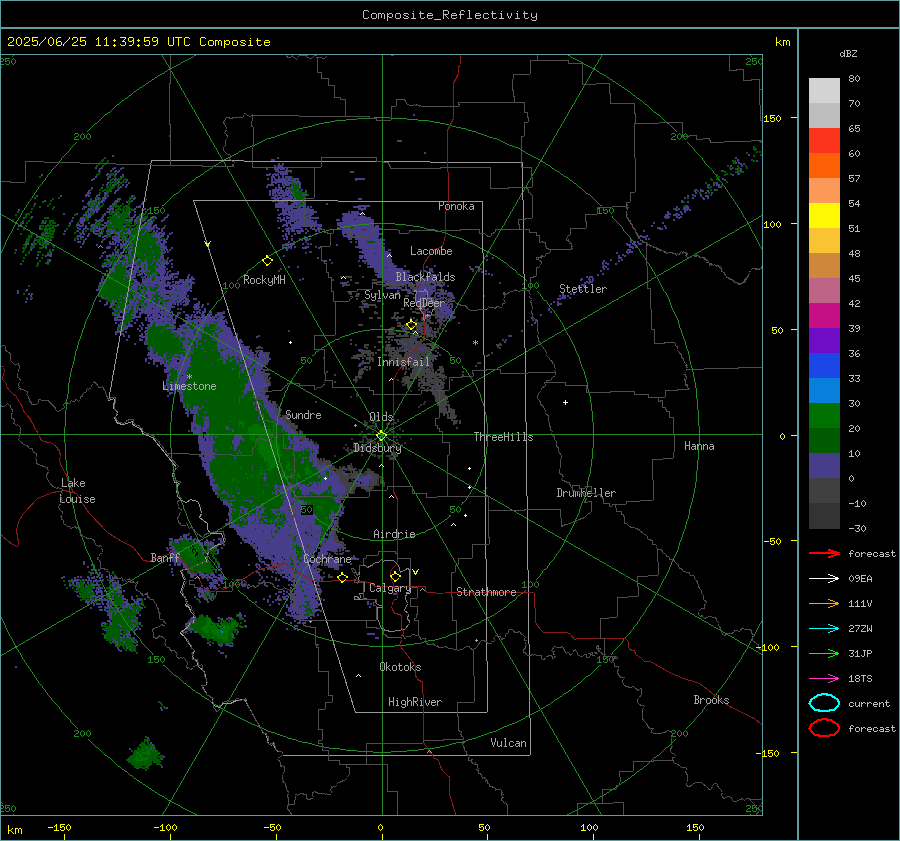Click the Calgary label on the map
The image size is (900, 841).
click(390, 588)
